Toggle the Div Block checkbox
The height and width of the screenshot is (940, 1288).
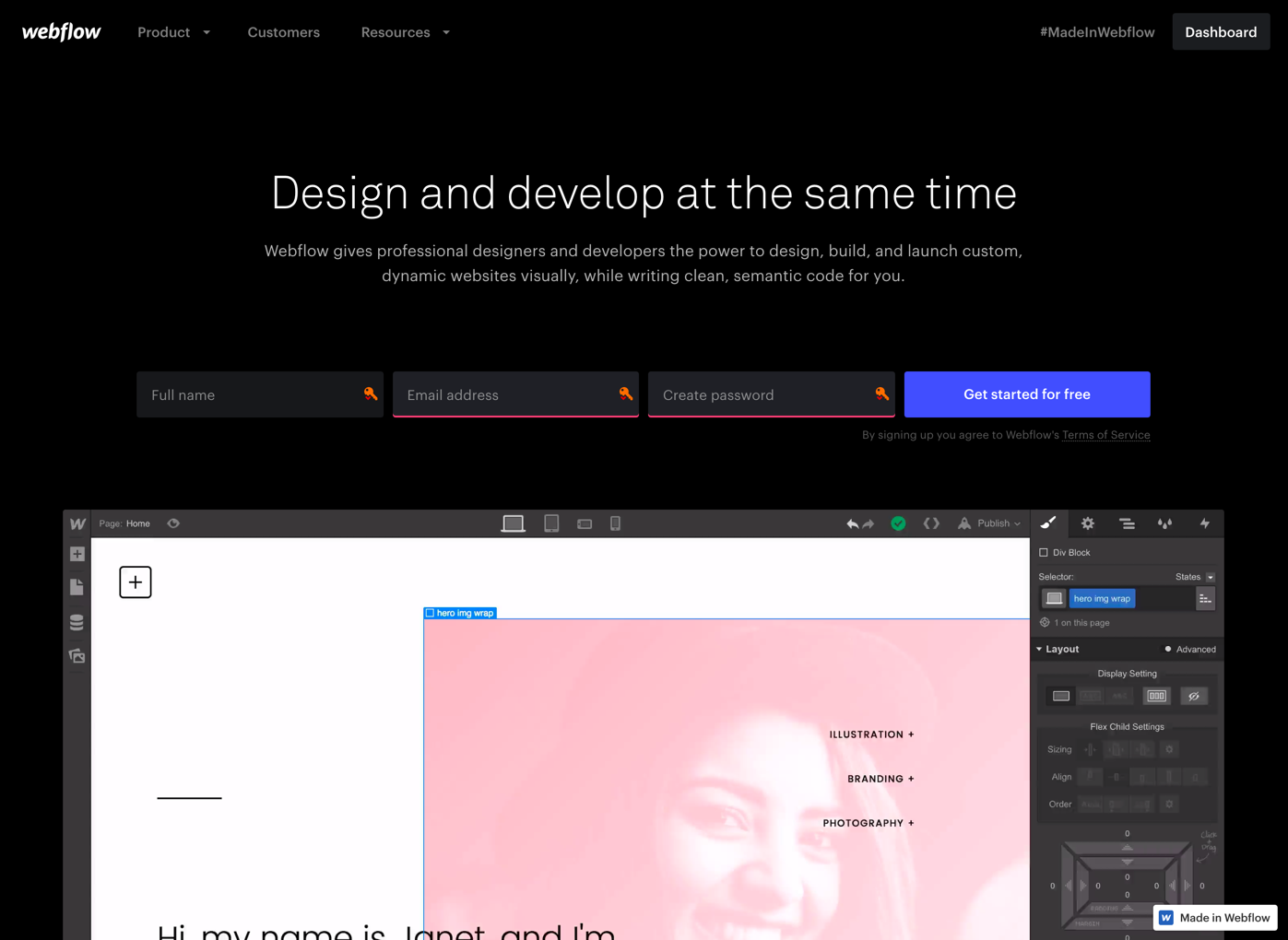(1044, 553)
